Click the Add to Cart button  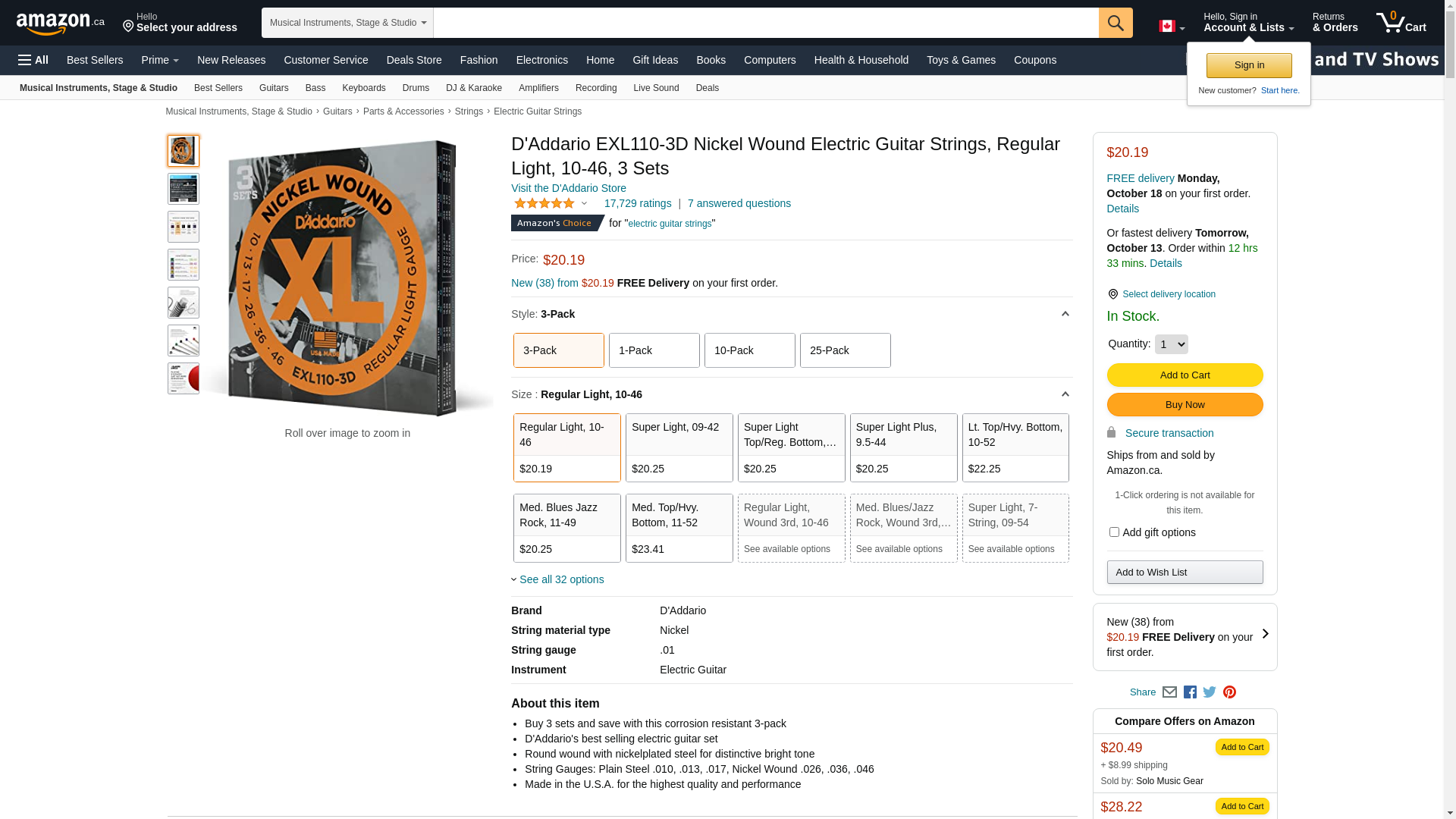1185,375
